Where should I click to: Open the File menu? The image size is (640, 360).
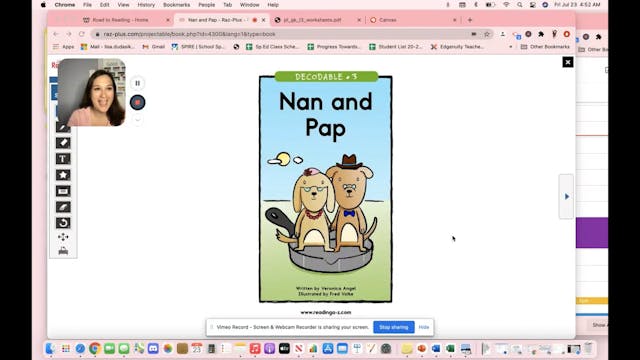87,5
